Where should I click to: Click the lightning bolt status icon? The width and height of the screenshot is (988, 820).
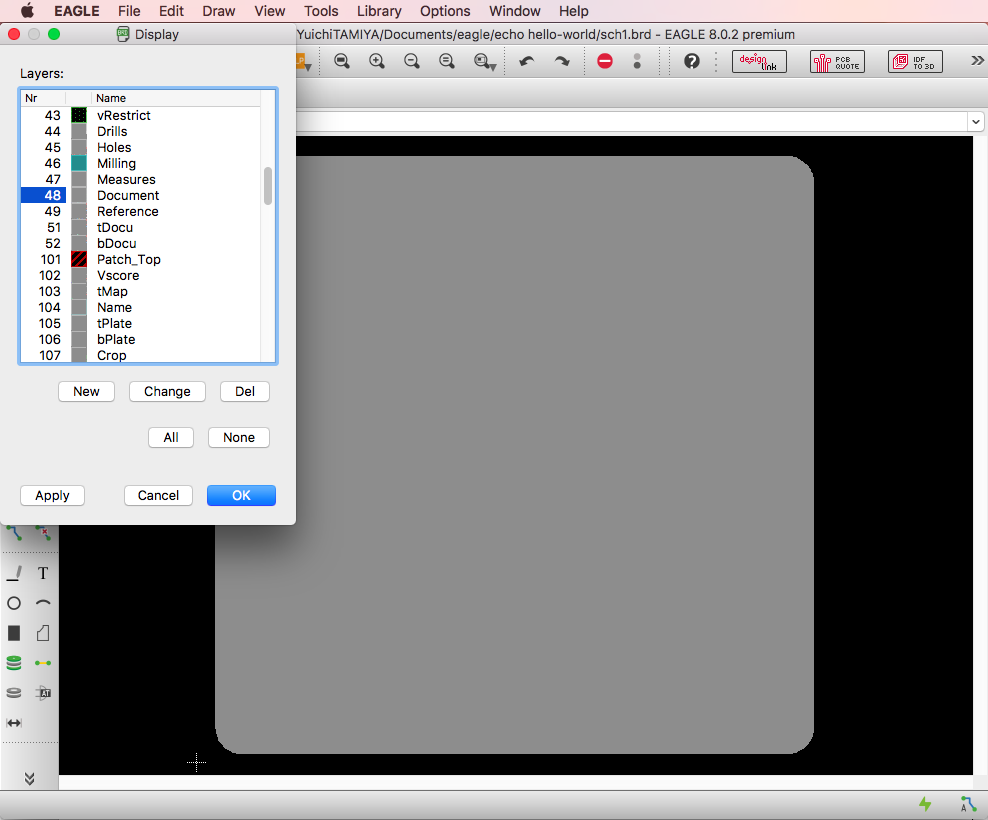point(925,804)
